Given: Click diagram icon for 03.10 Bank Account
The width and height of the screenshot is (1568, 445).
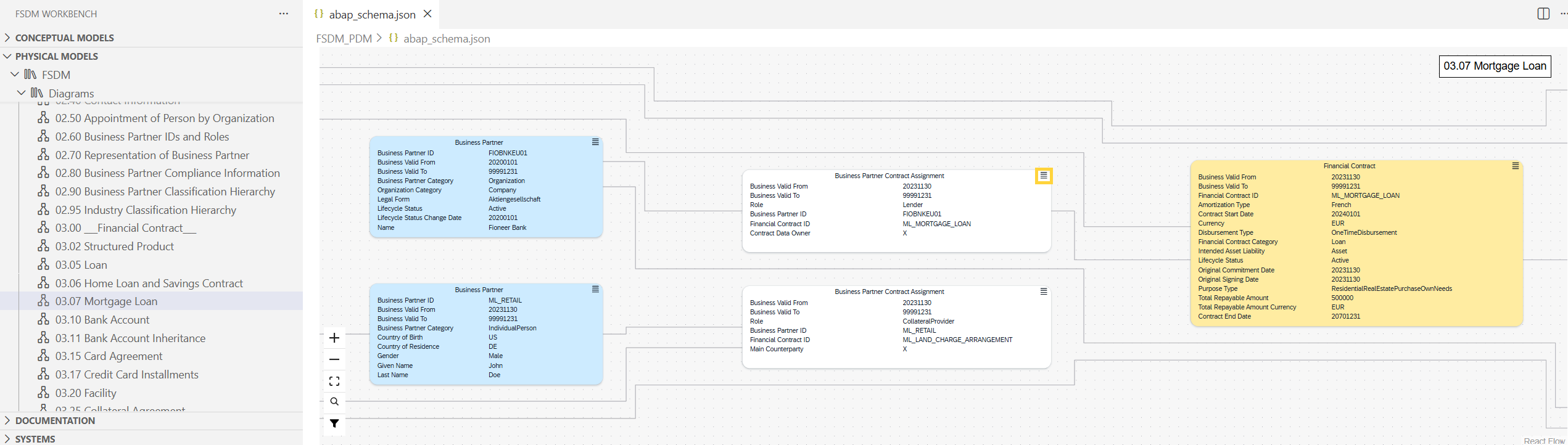Looking at the screenshot, I should coord(43,319).
